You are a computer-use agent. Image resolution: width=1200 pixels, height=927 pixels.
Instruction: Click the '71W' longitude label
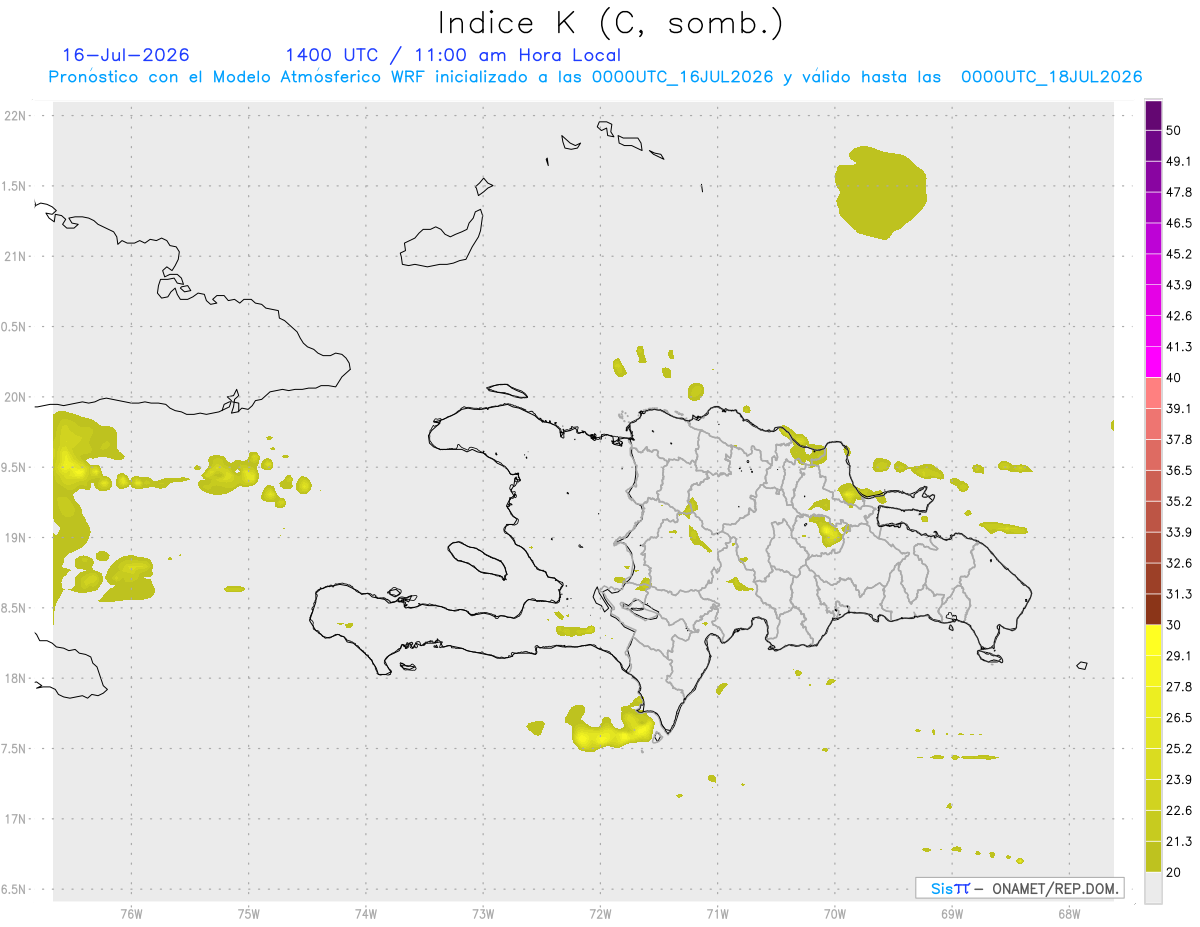pyautogui.click(x=717, y=914)
